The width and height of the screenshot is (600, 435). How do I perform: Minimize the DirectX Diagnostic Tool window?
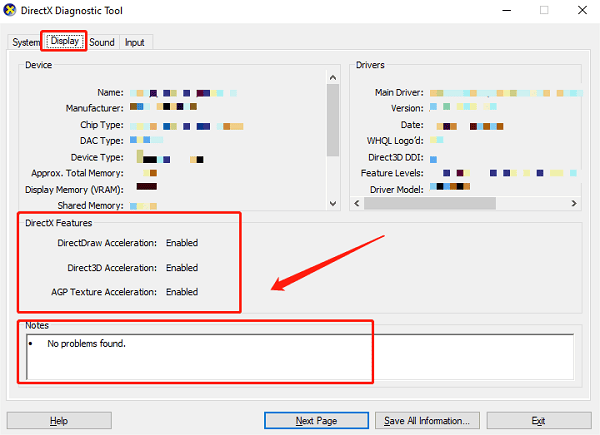pos(507,10)
